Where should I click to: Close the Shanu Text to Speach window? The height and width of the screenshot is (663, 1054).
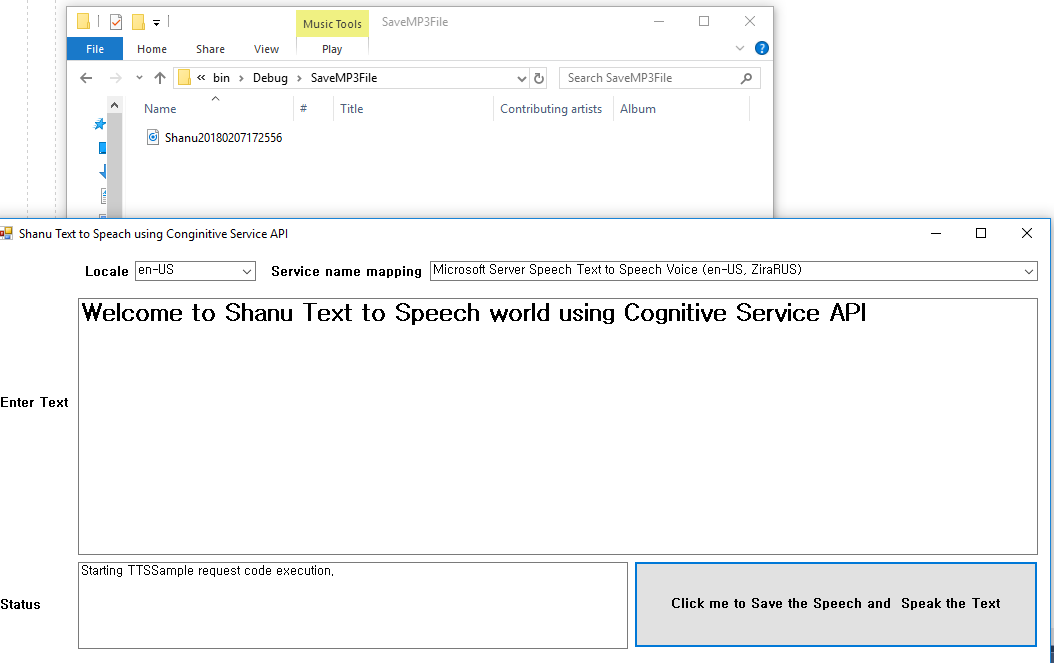point(1026,233)
